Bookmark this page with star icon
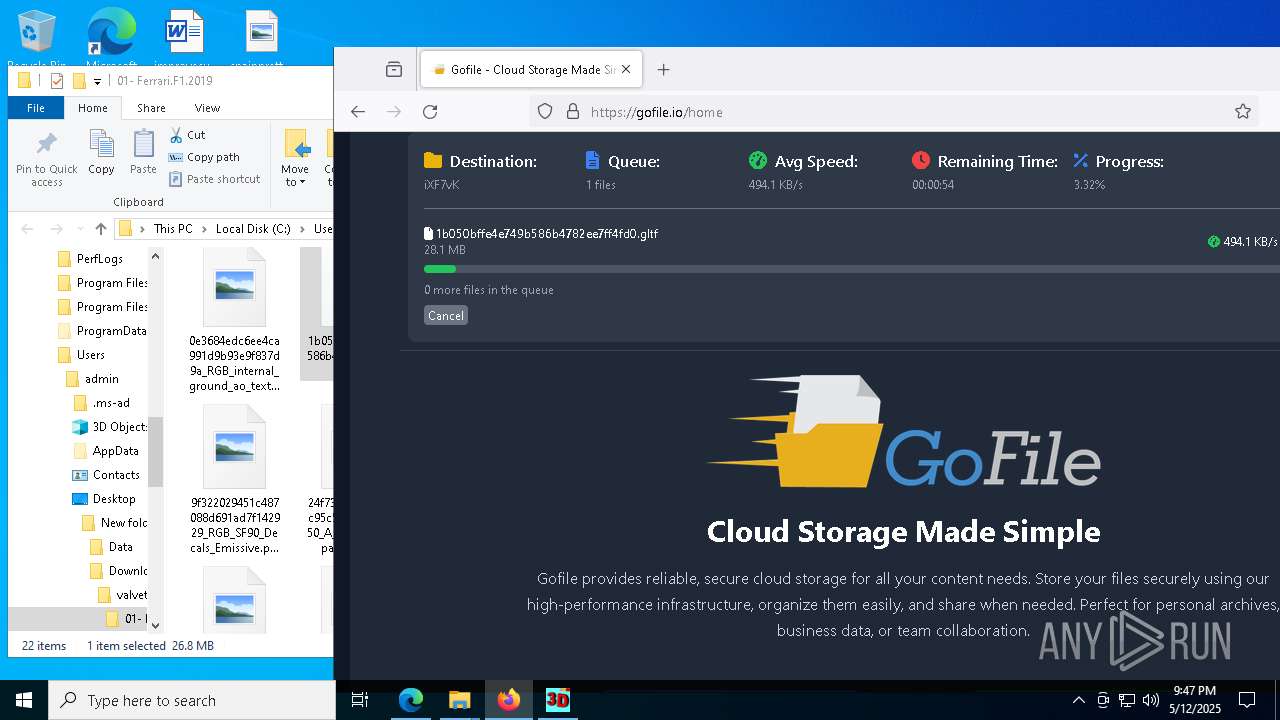Viewport: 1280px width, 720px height. 1243,112
